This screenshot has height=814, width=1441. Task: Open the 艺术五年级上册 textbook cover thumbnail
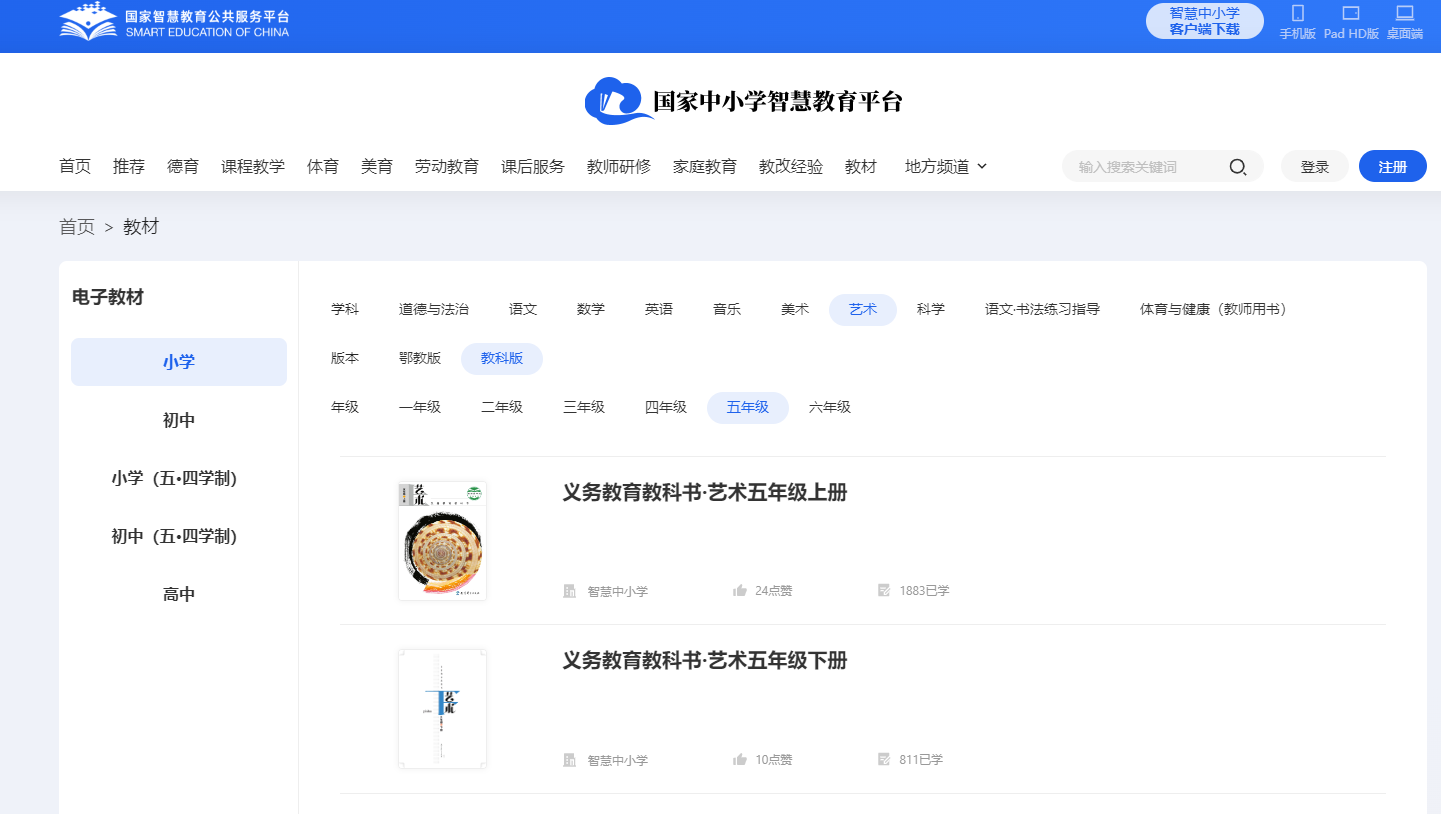pyautogui.click(x=442, y=540)
